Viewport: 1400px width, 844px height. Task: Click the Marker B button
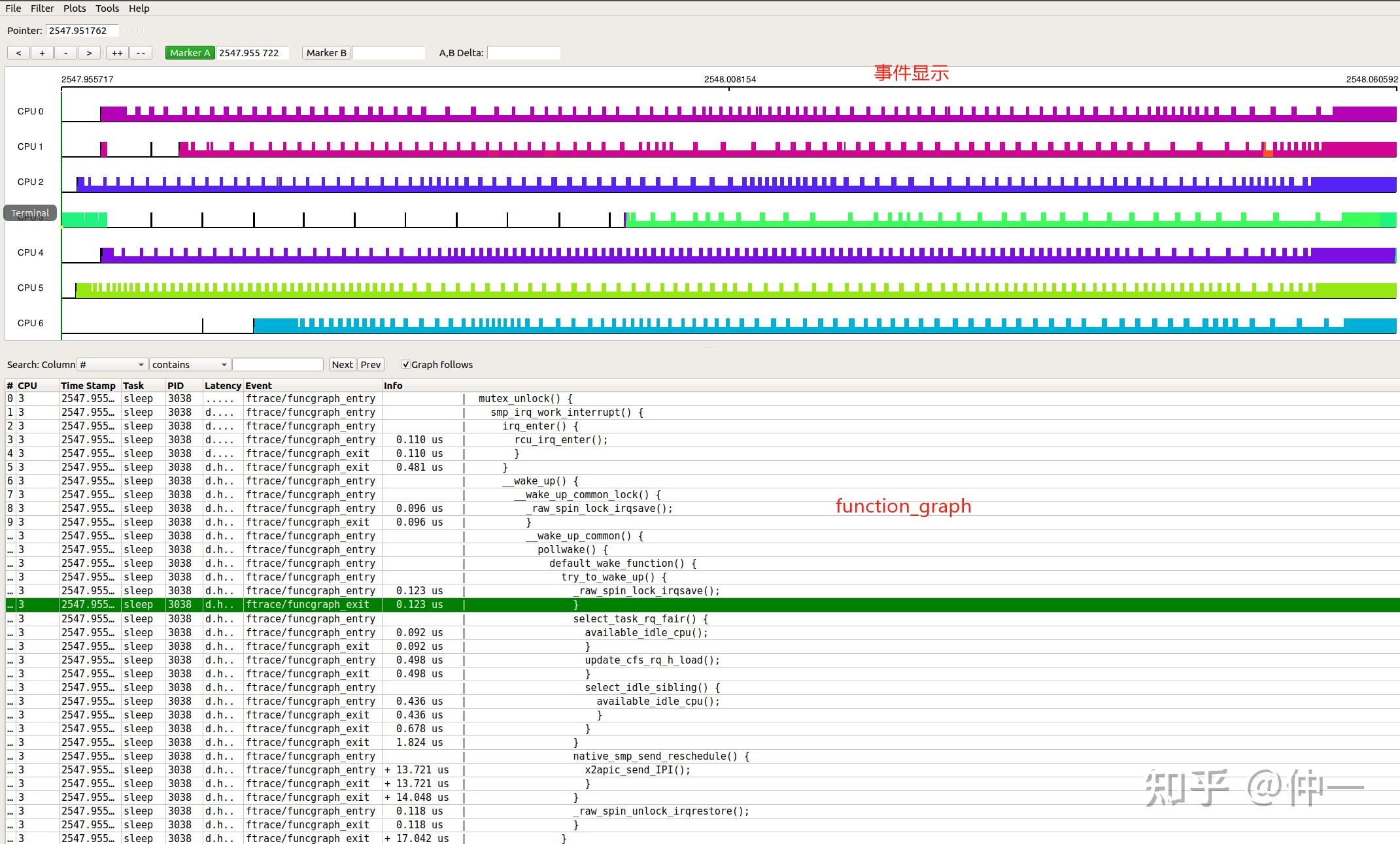click(326, 53)
